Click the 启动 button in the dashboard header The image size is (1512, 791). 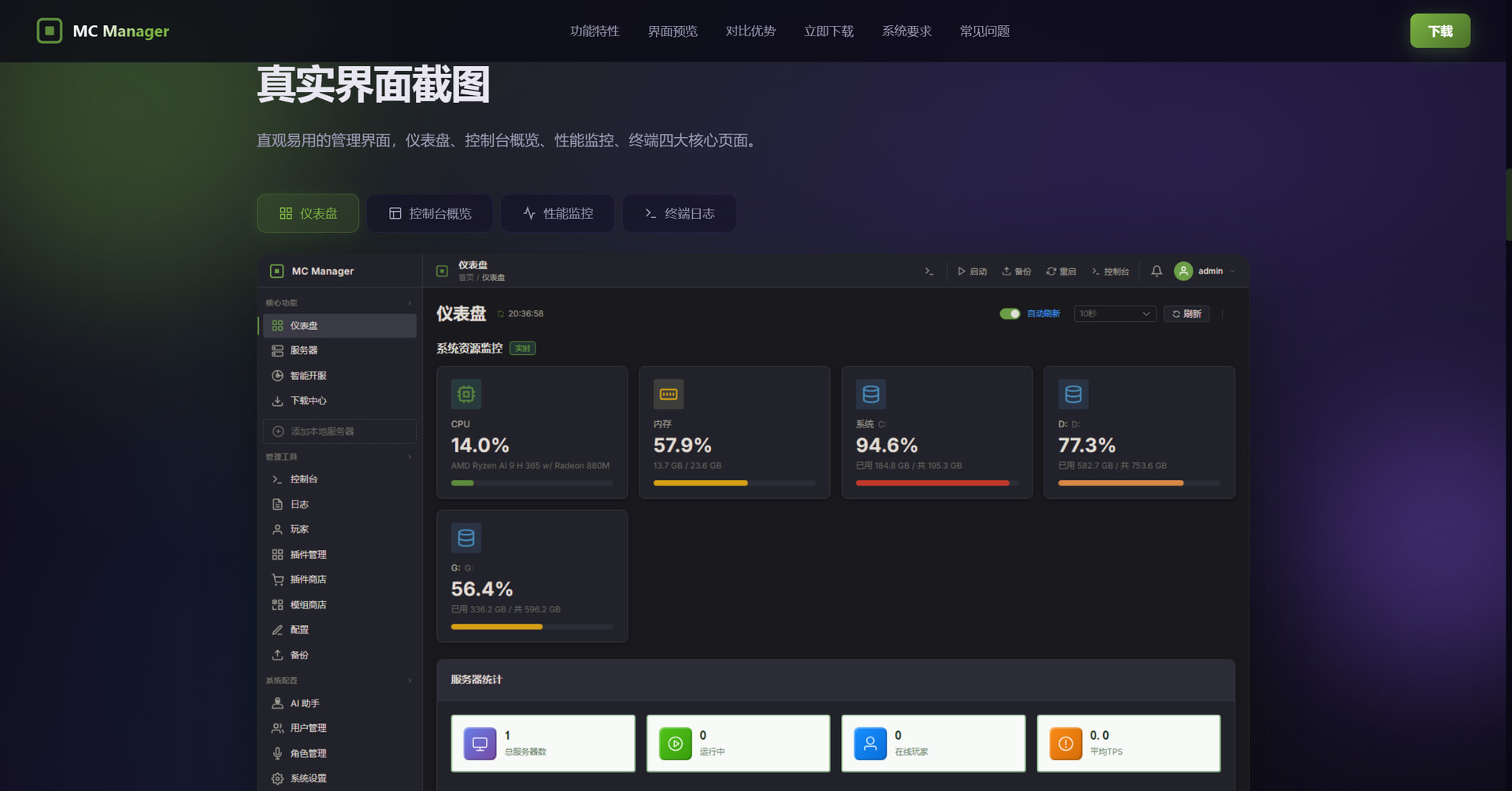(972, 272)
